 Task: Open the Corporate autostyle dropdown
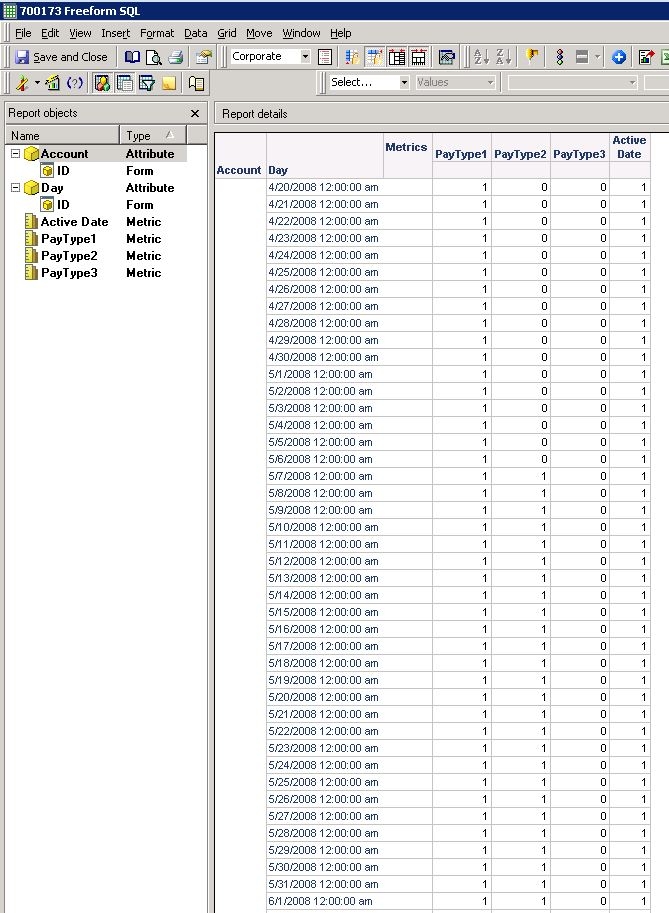[305, 56]
